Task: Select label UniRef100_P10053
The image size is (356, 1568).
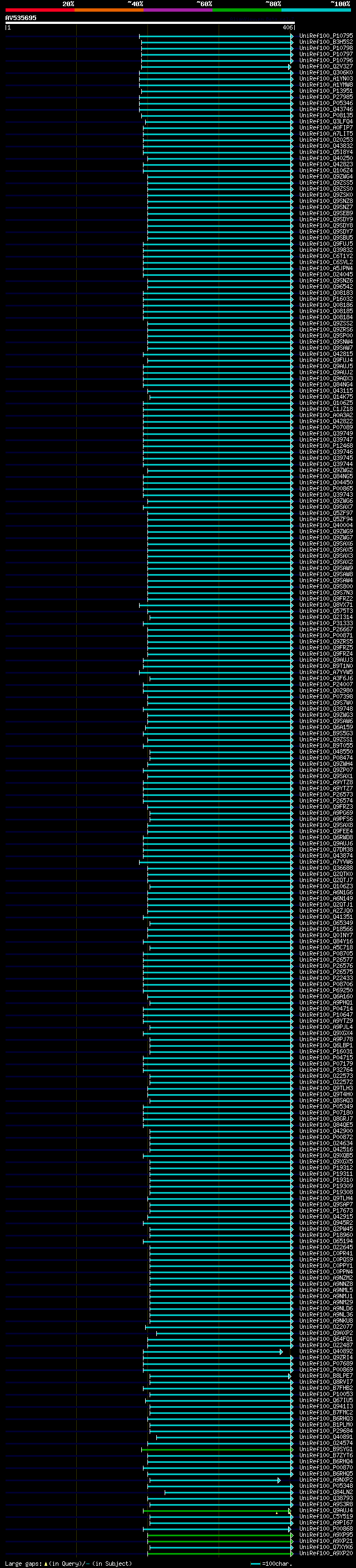Action: 325,1394
